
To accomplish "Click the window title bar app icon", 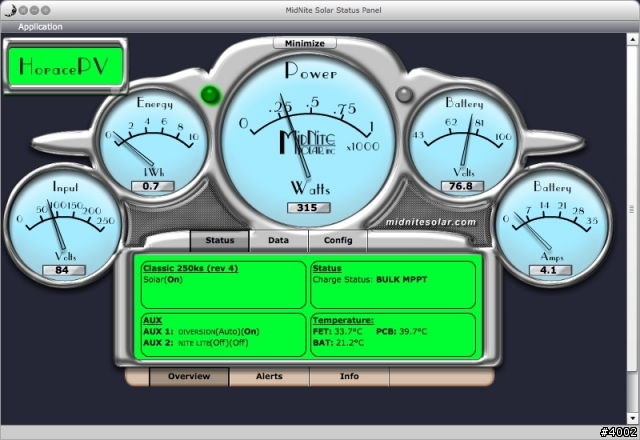I will click(x=9, y=10).
